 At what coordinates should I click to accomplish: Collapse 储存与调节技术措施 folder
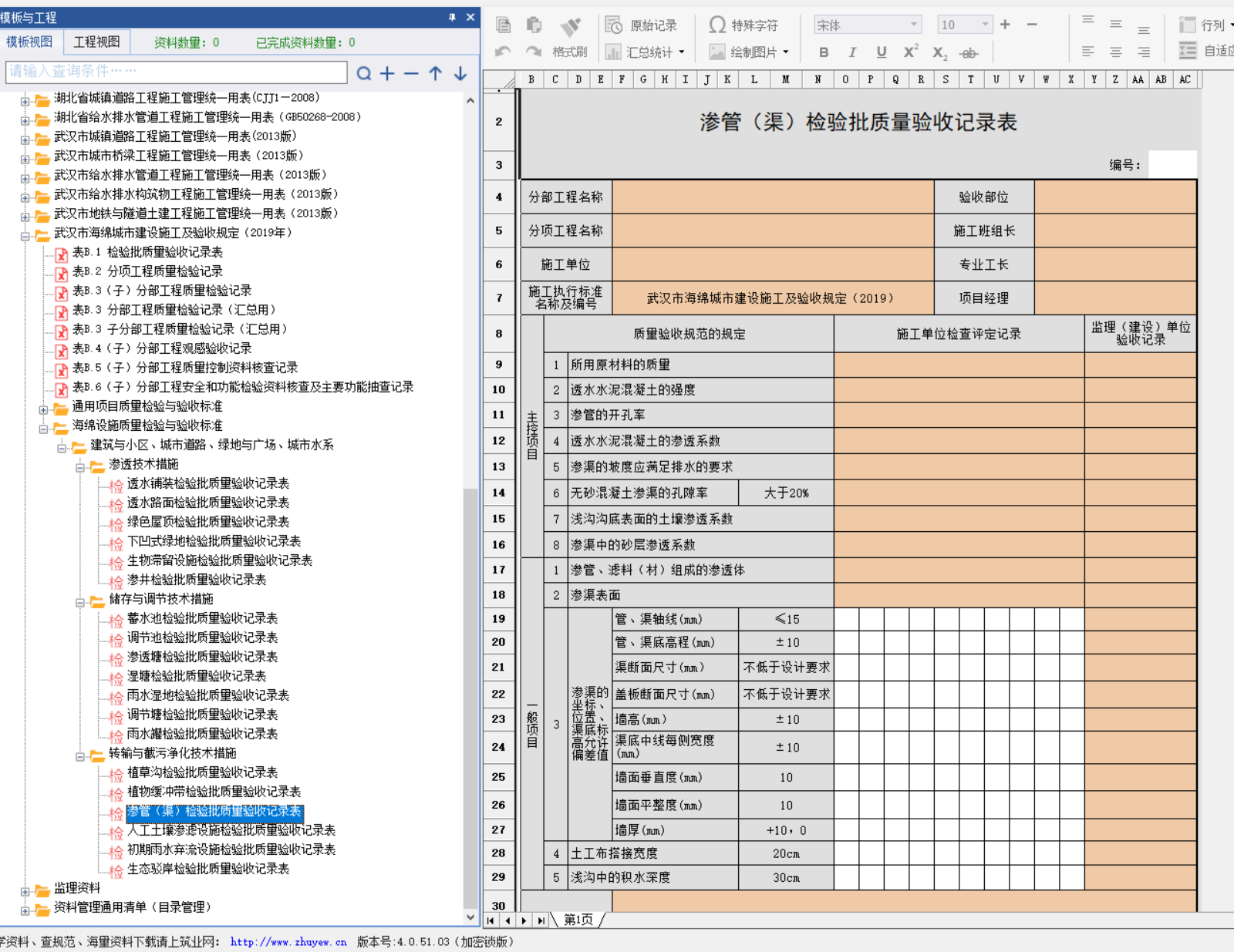coord(80,601)
